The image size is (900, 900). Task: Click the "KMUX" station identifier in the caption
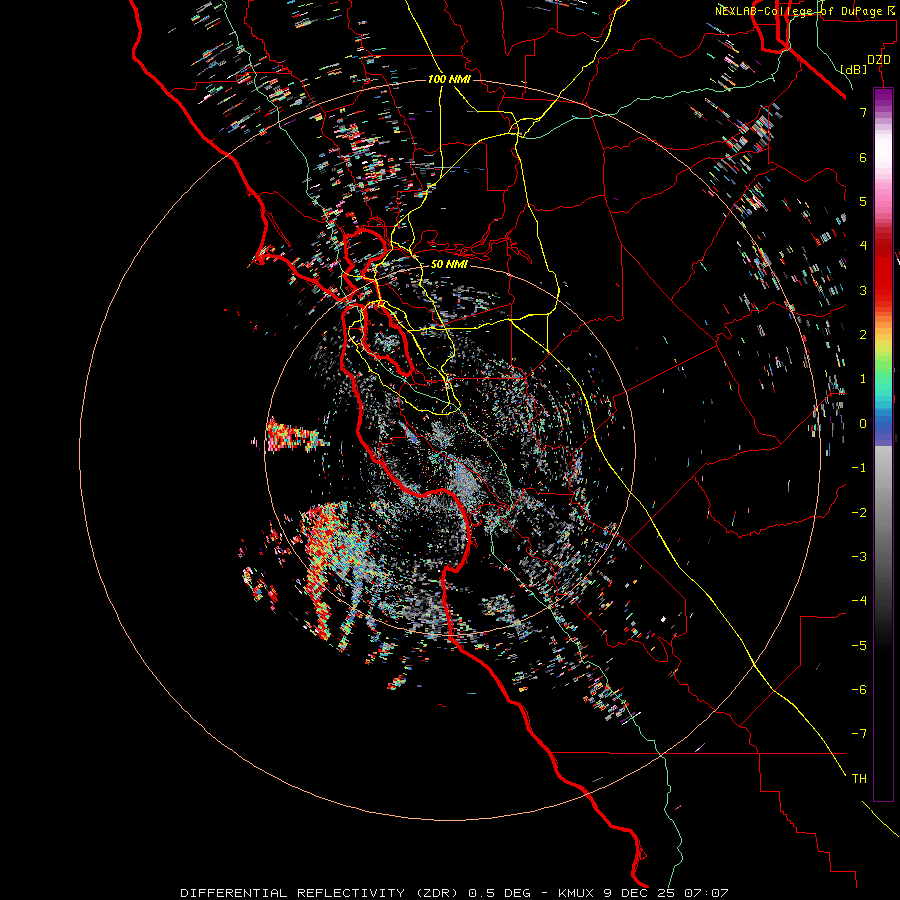tap(578, 893)
